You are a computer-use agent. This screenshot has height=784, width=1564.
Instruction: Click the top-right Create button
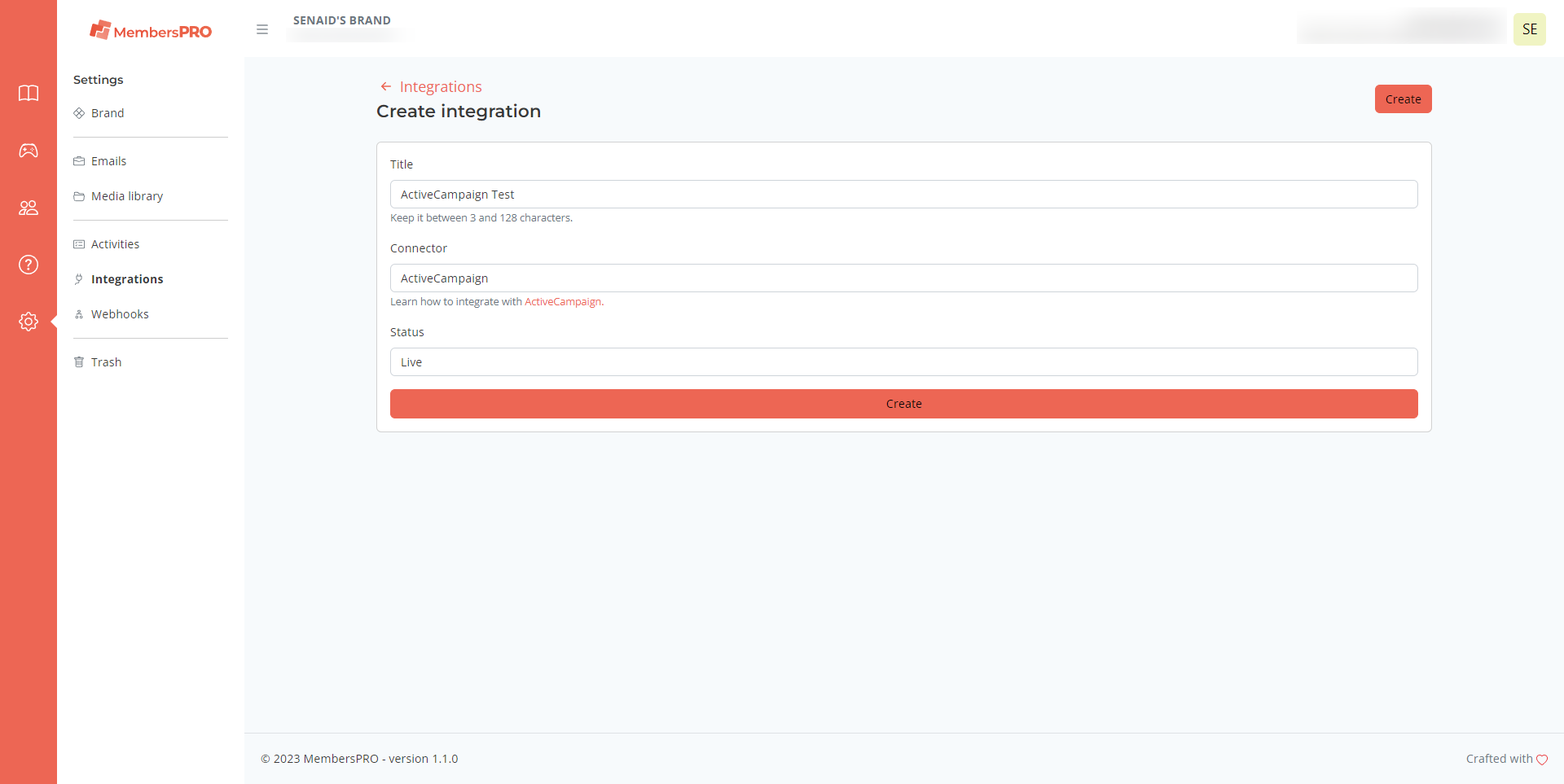click(1403, 99)
